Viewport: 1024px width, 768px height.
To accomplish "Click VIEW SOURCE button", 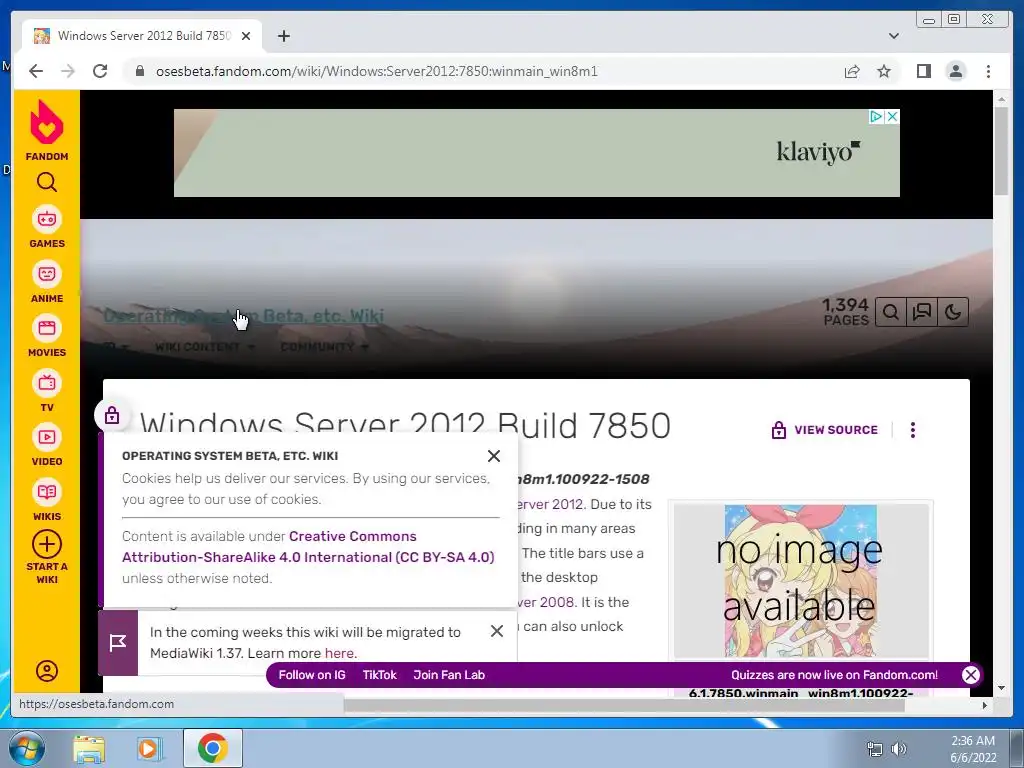I will (x=824, y=430).
